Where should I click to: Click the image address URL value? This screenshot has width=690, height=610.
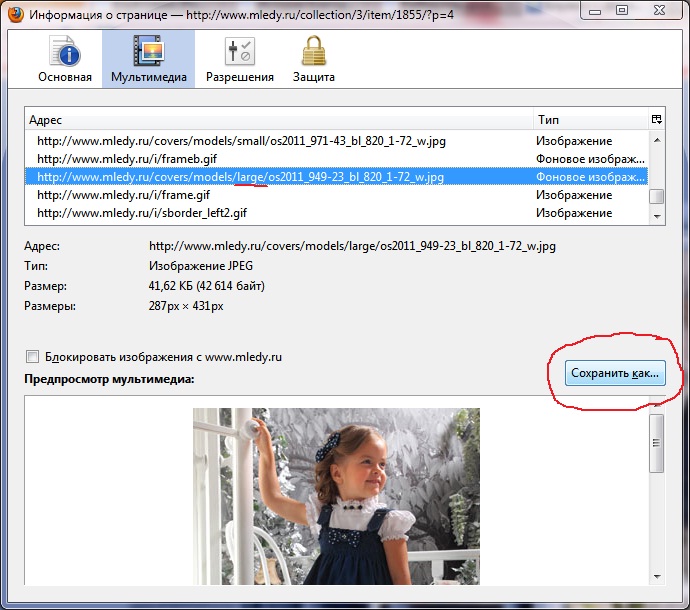click(x=352, y=246)
